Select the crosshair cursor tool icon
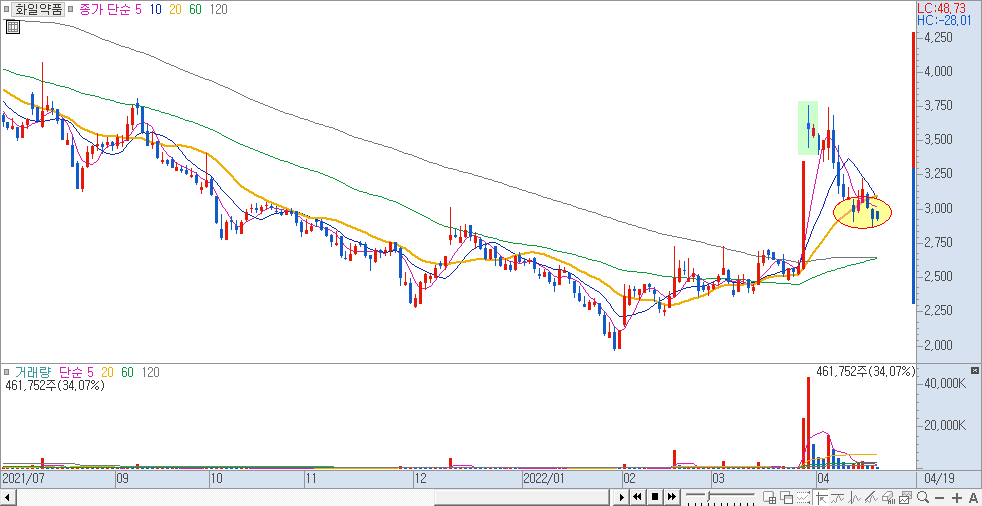Screen dimensions: 982x506 click(x=821, y=498)
